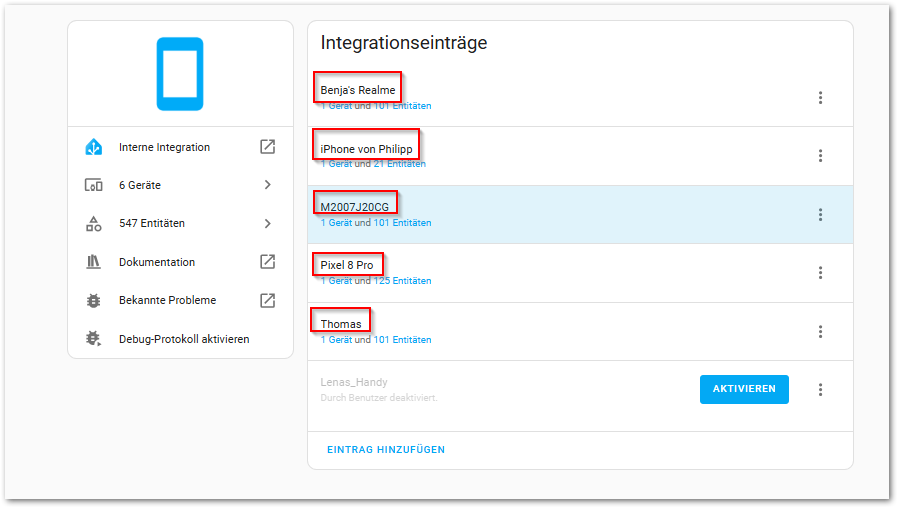Click Aktivieren button for Lenas_Handy
Screen dimensions: 898x508
point(743,389)
